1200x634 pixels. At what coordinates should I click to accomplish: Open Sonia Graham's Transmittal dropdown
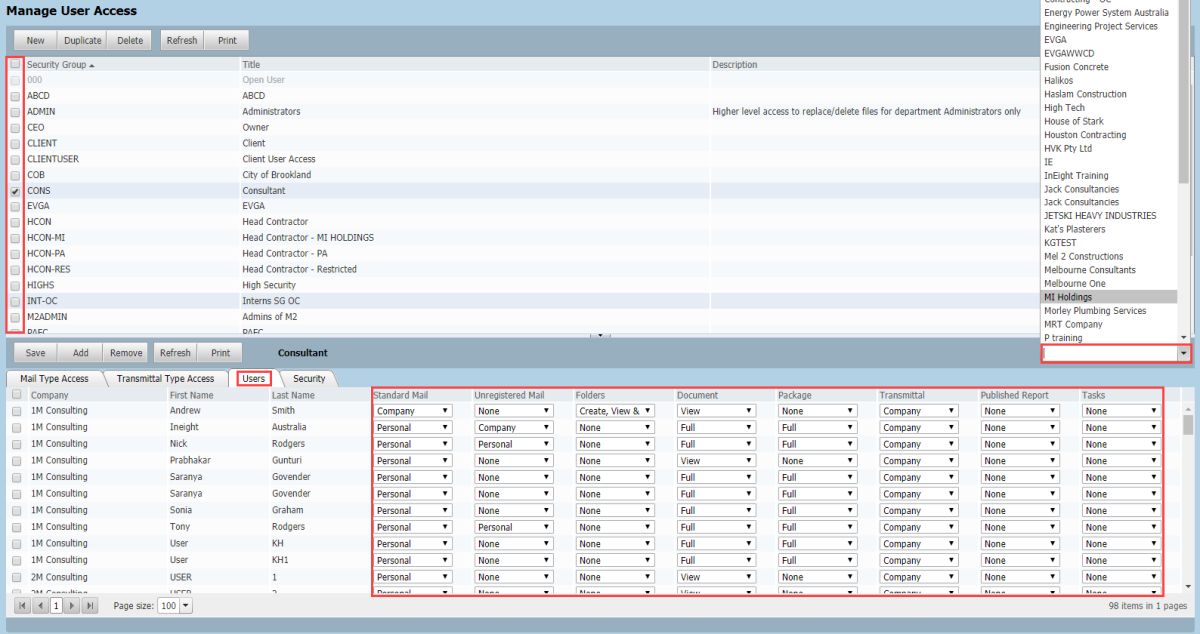coord(920,511)
